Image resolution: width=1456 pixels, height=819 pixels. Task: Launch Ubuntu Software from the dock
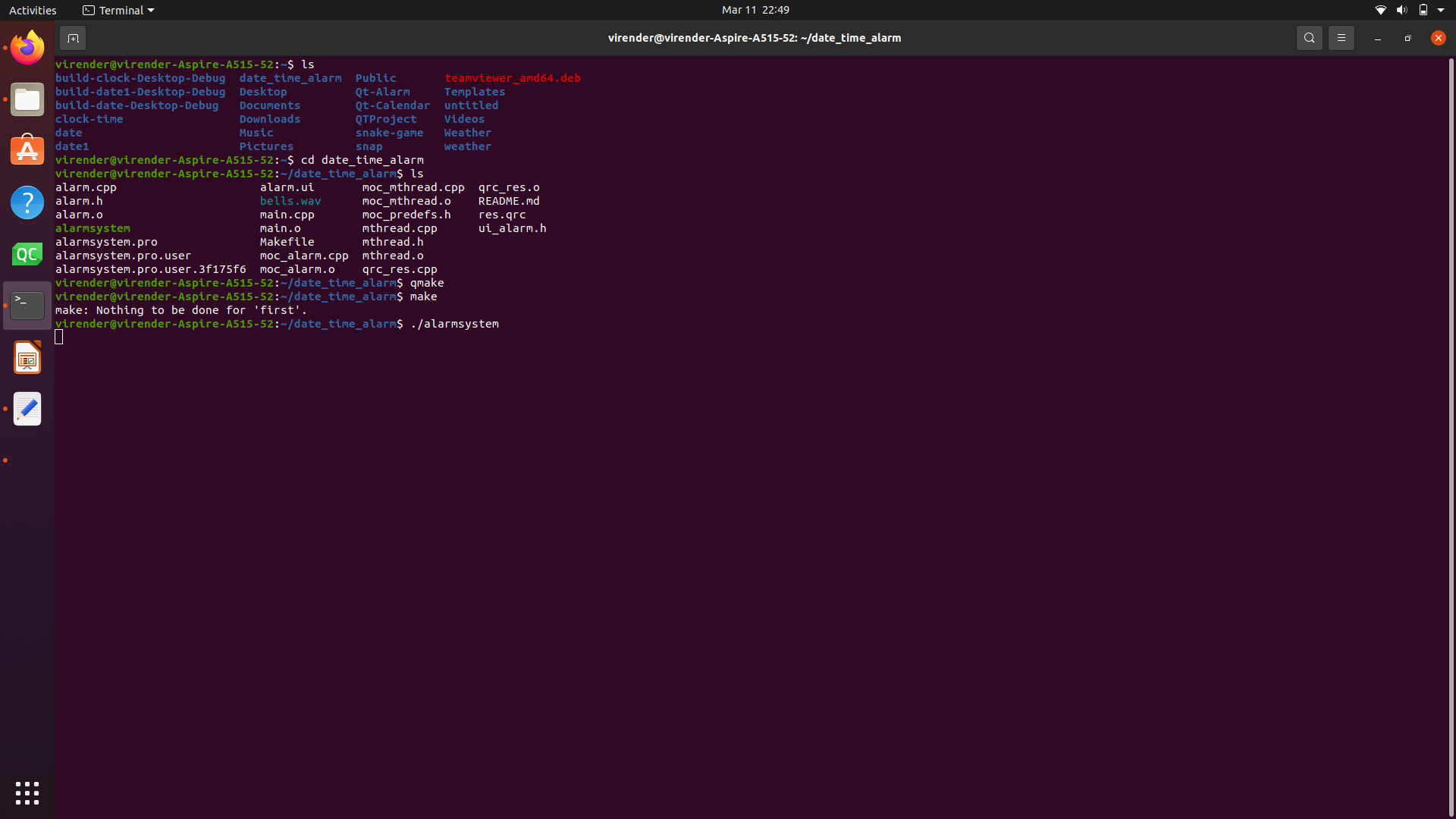[27, 150]
